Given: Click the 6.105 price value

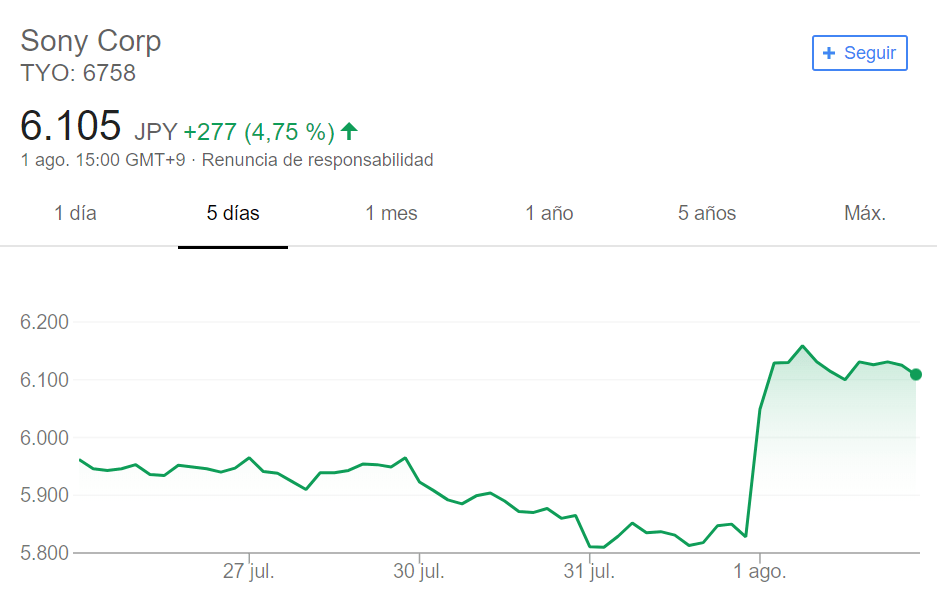Looking at the screenshot, I should (71, 125).
